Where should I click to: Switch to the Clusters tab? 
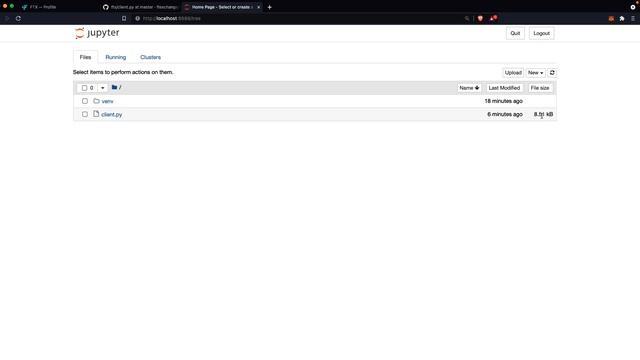click(x=150, y=57)
